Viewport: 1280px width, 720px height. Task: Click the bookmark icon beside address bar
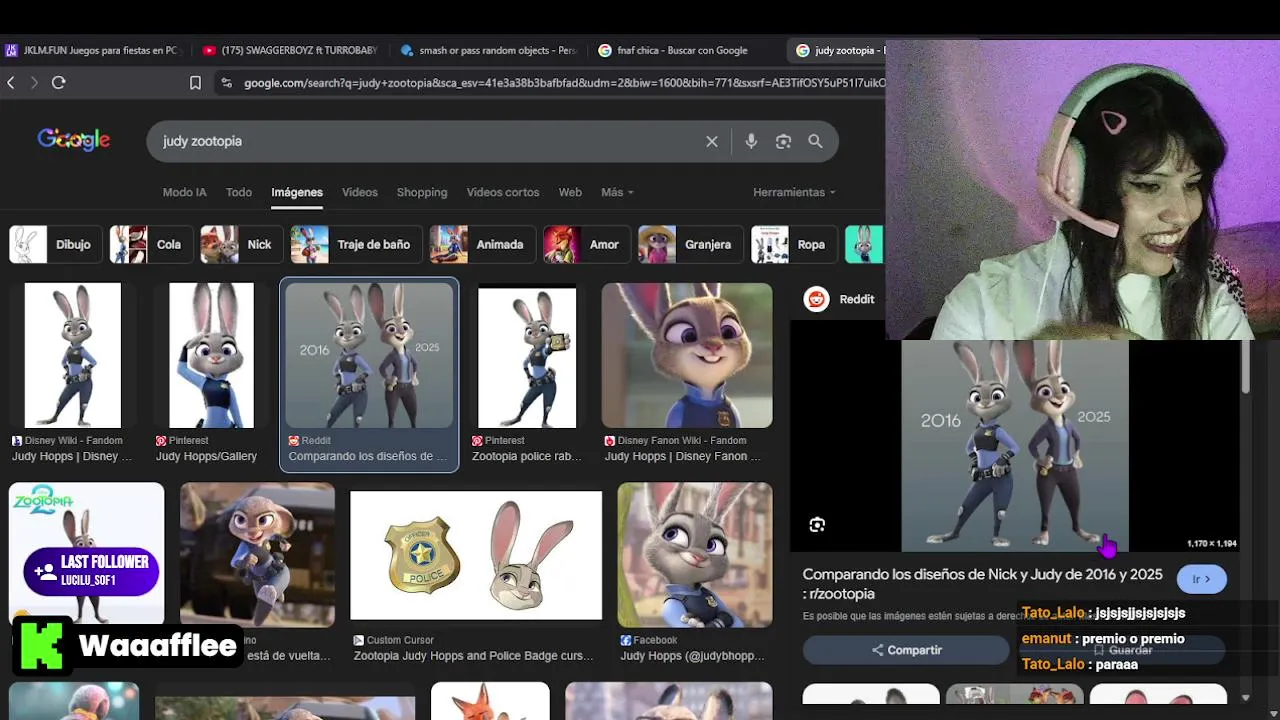196,83
